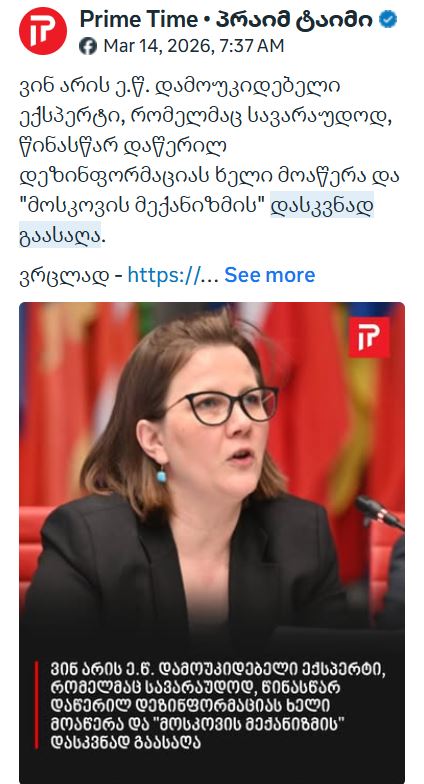424x784 pixels.
Task: Open the Prime Time page name
Action: [138, 20]
